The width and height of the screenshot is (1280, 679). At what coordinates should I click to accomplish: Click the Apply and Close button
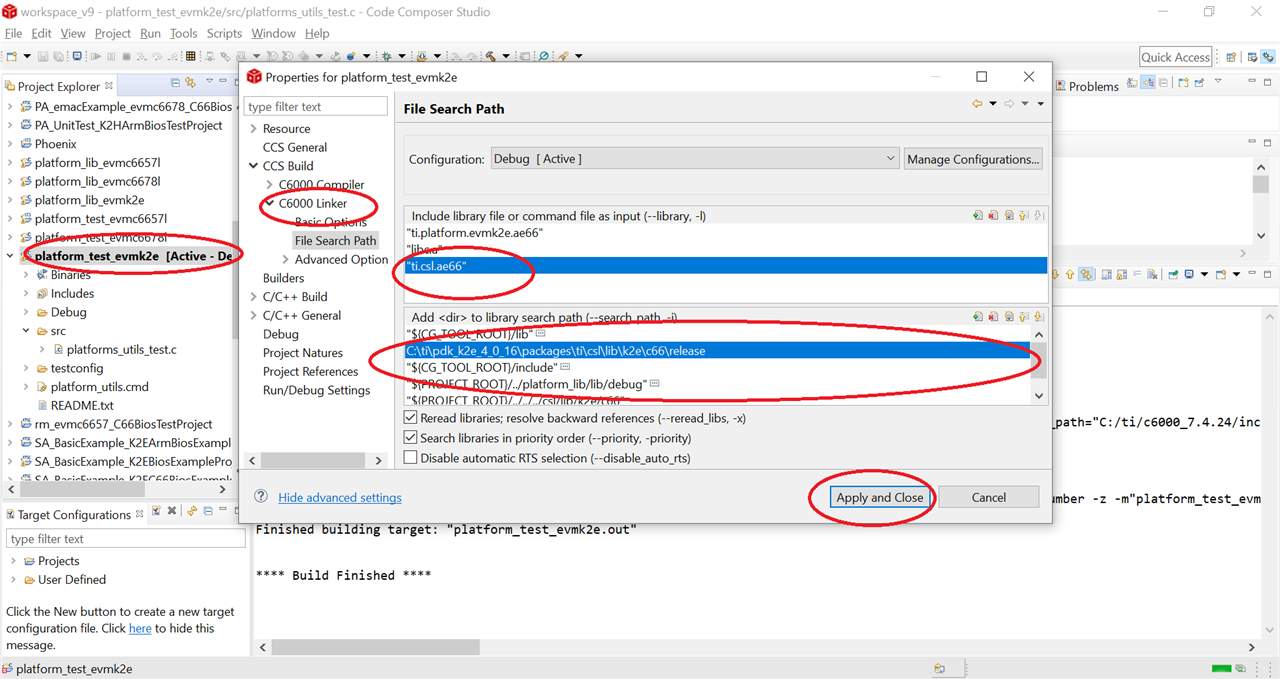880,497
